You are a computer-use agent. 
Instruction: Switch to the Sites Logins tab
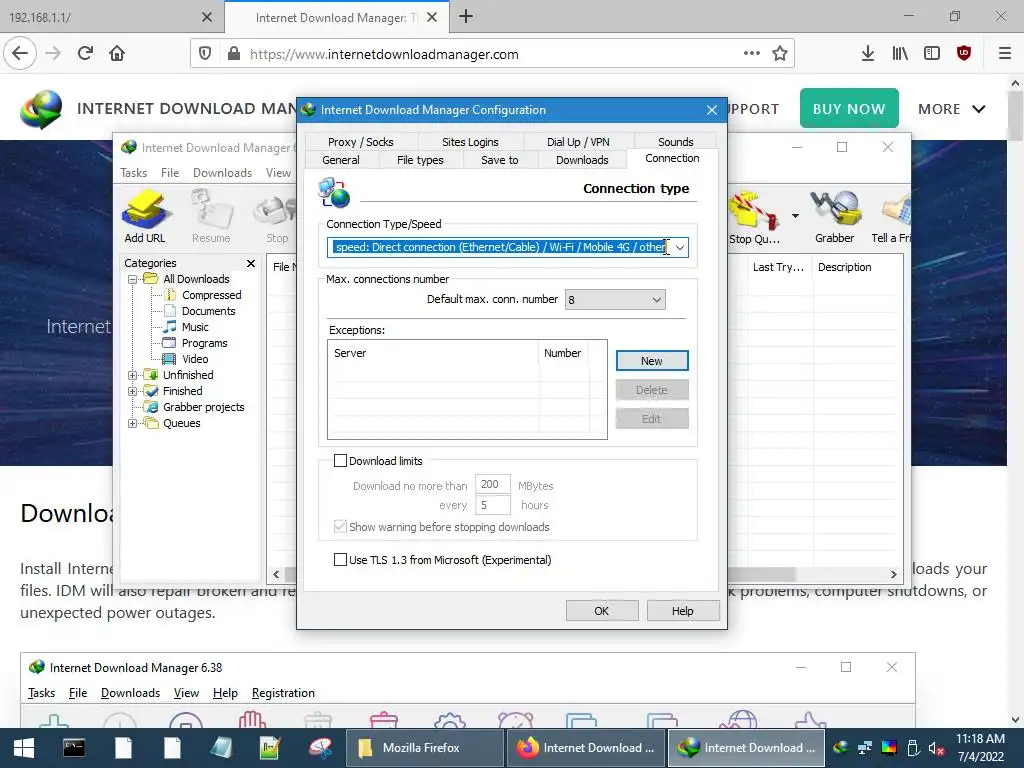tap(470, 142)
